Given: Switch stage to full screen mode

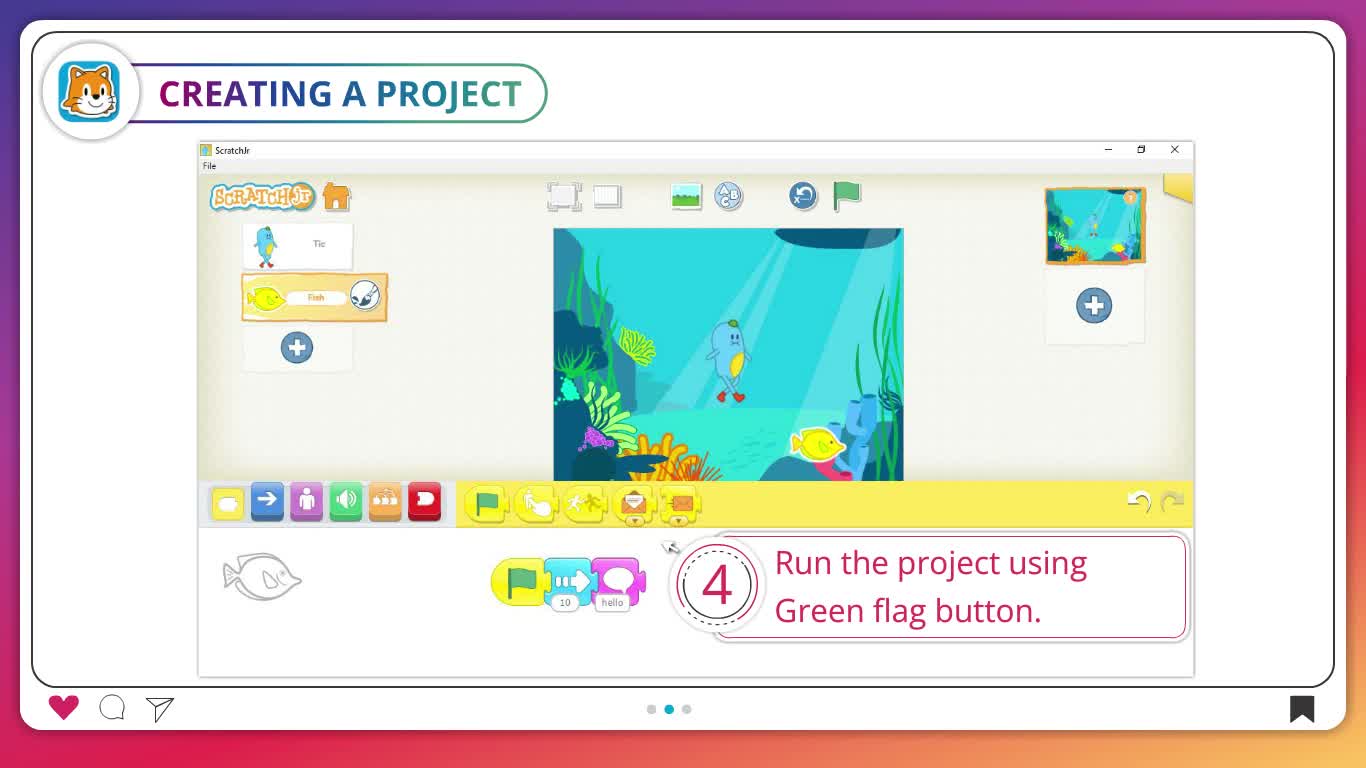Looking at the screenshot, I should tap(564, 196).
